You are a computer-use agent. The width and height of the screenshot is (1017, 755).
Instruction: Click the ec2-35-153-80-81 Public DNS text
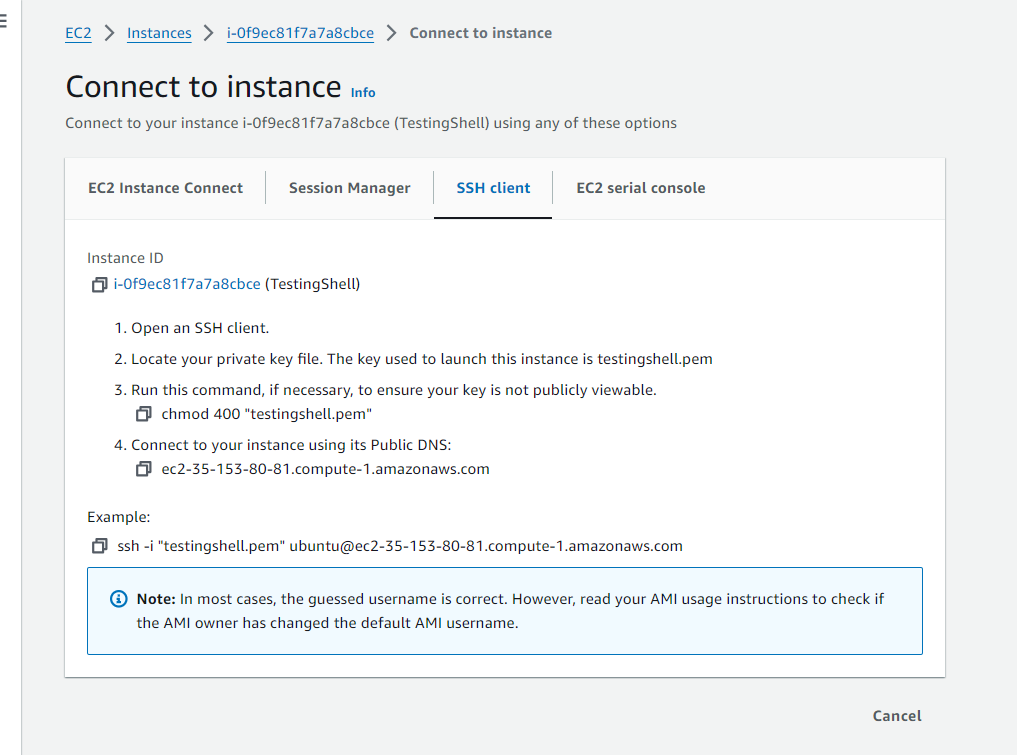(x=325, y=469)
